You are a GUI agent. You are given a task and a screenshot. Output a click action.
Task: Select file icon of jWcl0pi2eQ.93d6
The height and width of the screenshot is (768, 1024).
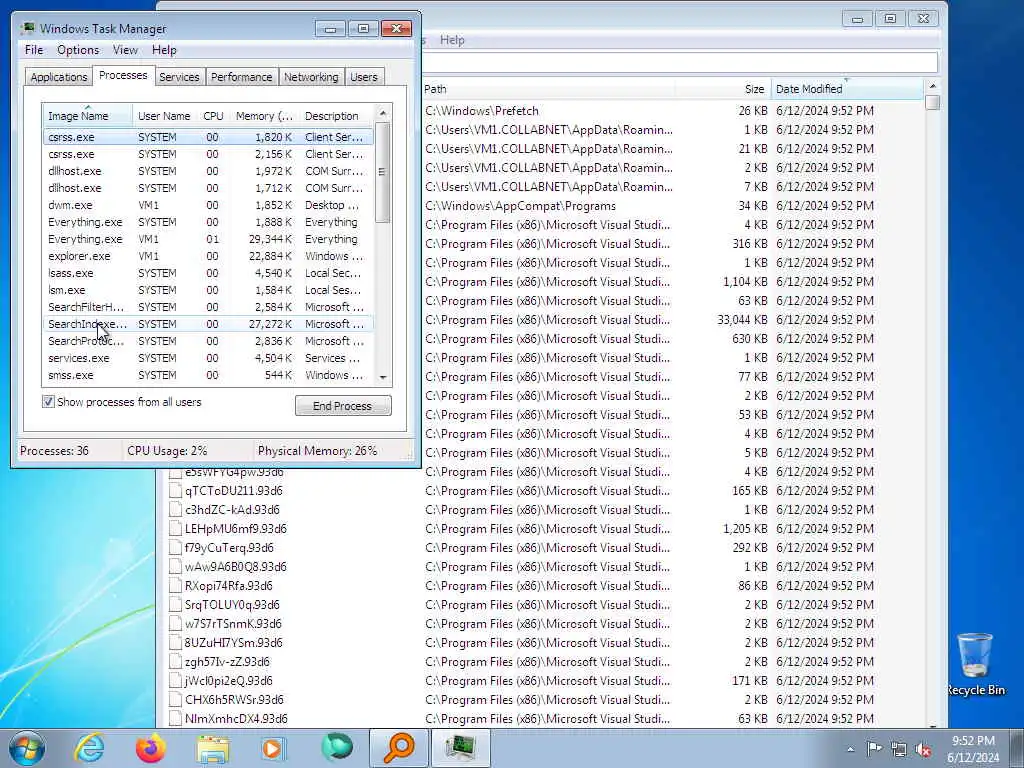175,680
